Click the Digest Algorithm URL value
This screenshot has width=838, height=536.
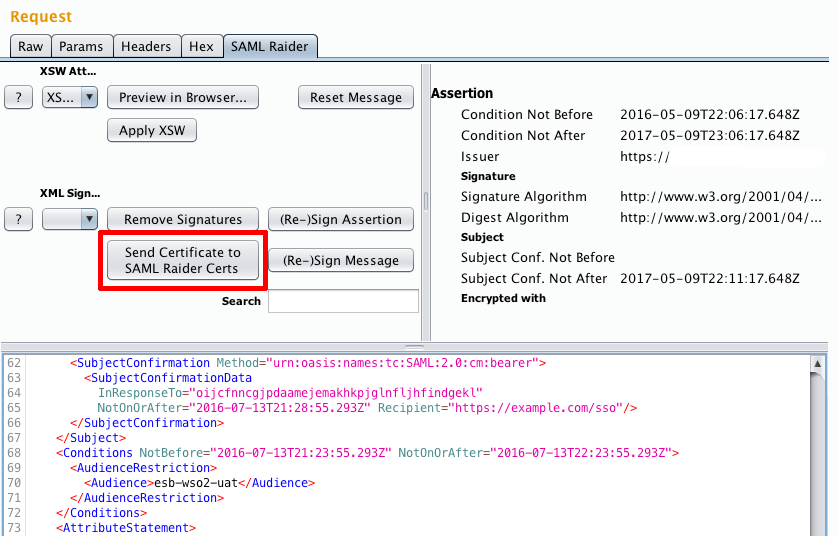point(720,217)
